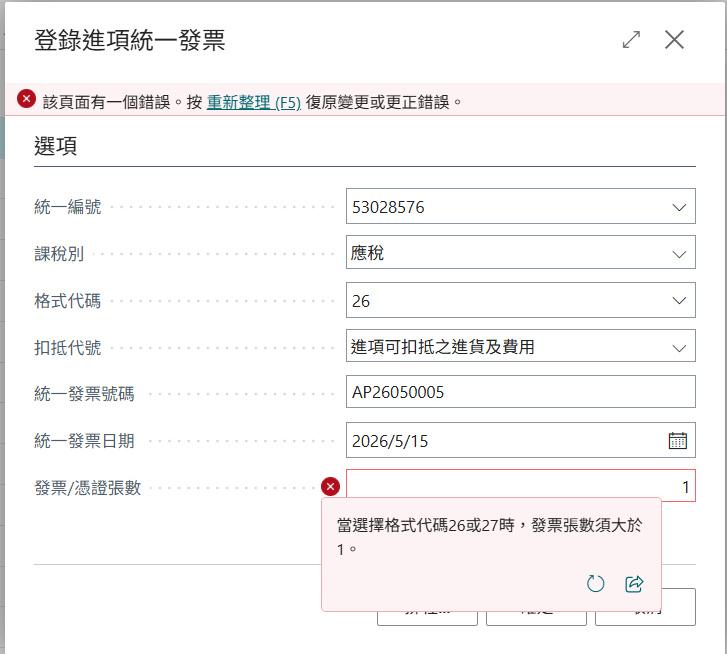Close the 登錄進項統一發票 dialog
Image resolution: width=727 pixels, height=654 pixels.
[x=674, y=39]
